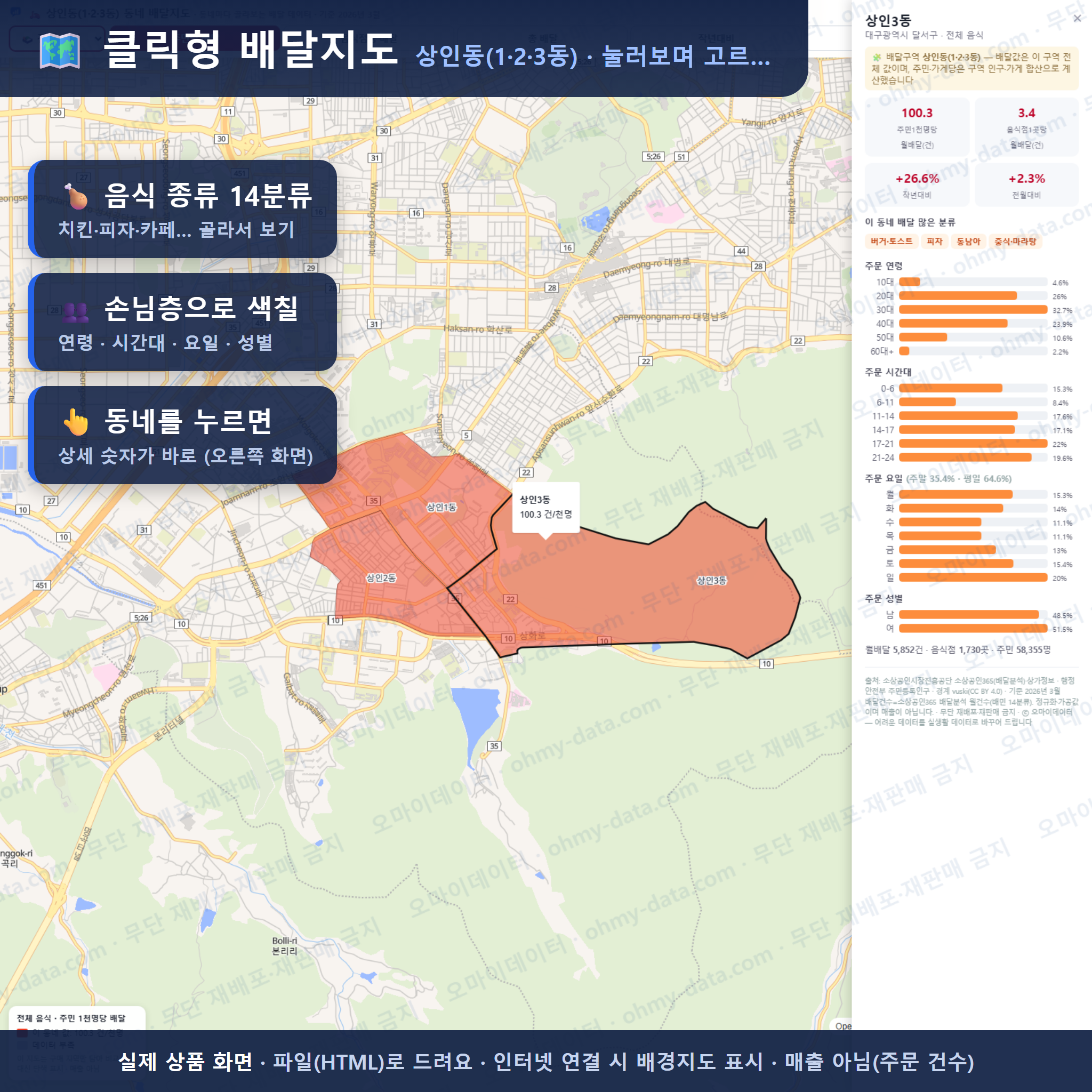Close the 상인3동 detail panel
The height and width of the screenshot is (1092, 1092).
1077,19
